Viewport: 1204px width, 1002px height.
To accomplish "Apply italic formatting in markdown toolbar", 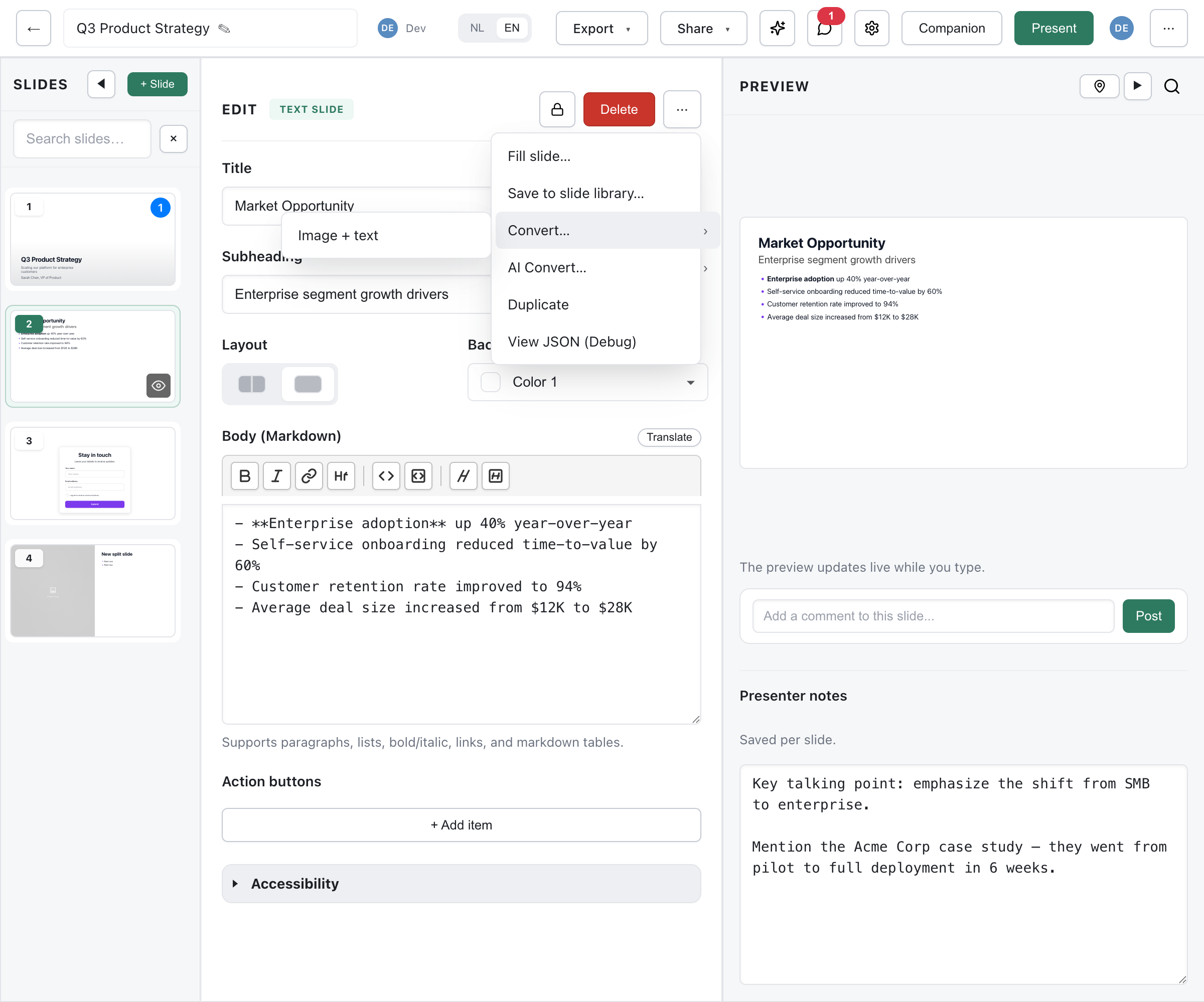I will pyautogui.click(x=277, y=476).
